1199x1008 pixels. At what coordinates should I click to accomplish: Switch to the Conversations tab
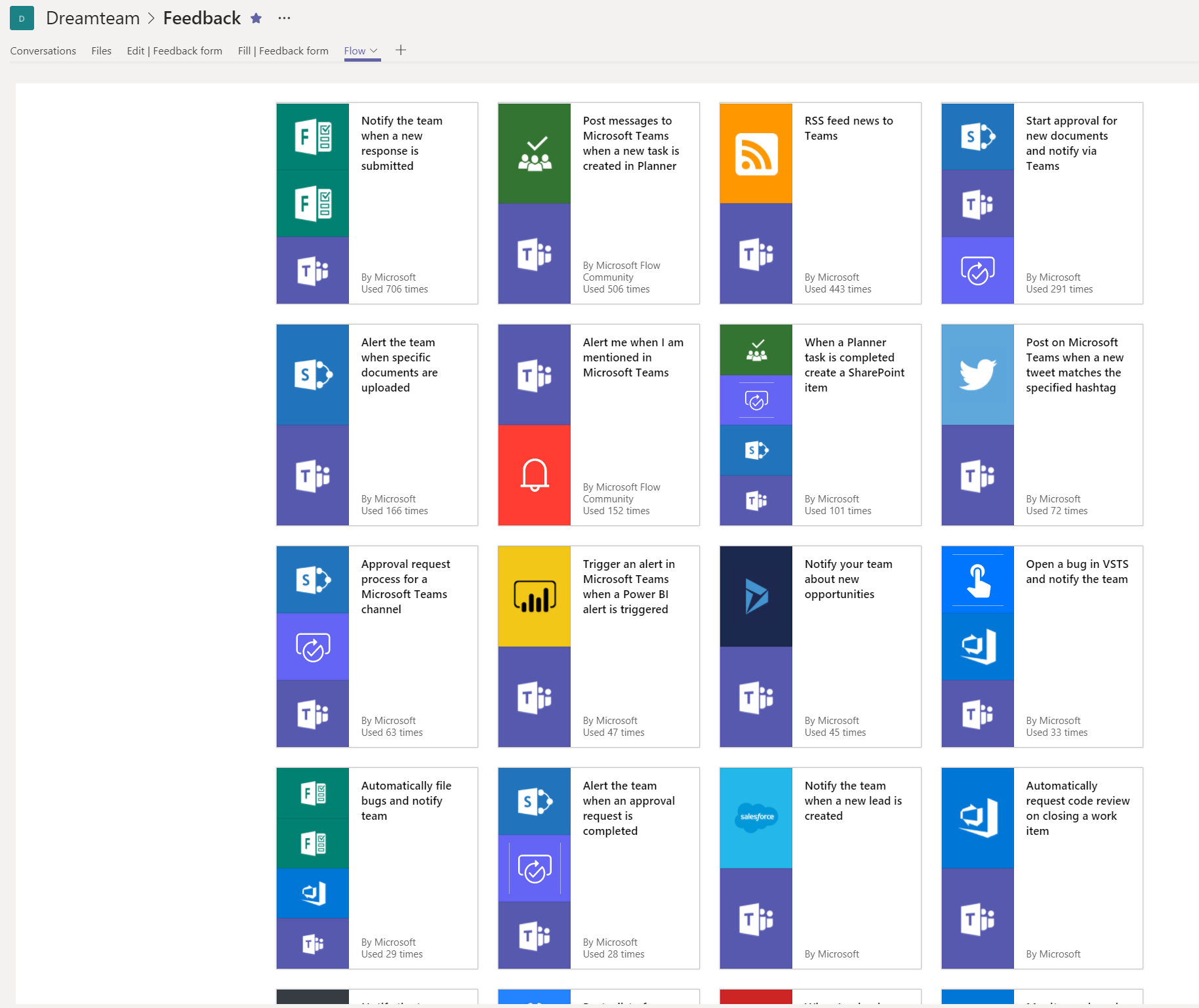click(x=43, y=50)
